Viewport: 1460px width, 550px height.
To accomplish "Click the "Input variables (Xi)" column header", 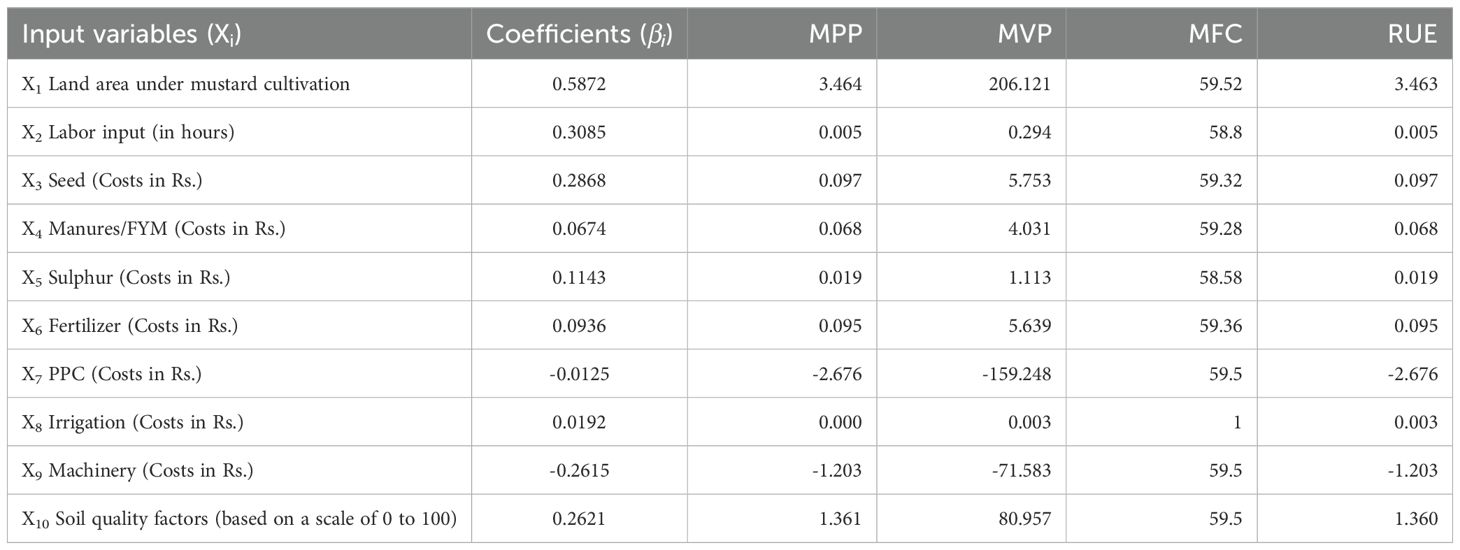I will pos(131,34).
